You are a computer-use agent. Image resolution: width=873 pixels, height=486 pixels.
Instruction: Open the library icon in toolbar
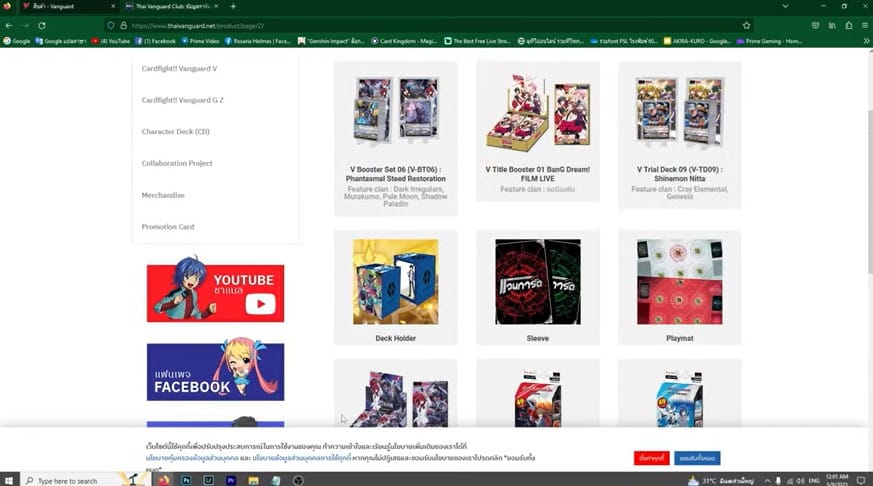(832, 26)
